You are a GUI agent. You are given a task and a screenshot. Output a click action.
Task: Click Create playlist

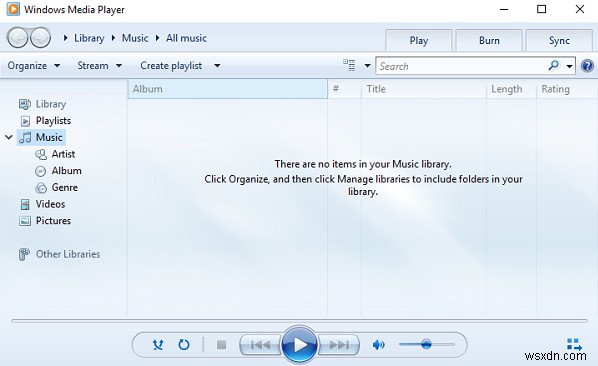tap(171, 66)
